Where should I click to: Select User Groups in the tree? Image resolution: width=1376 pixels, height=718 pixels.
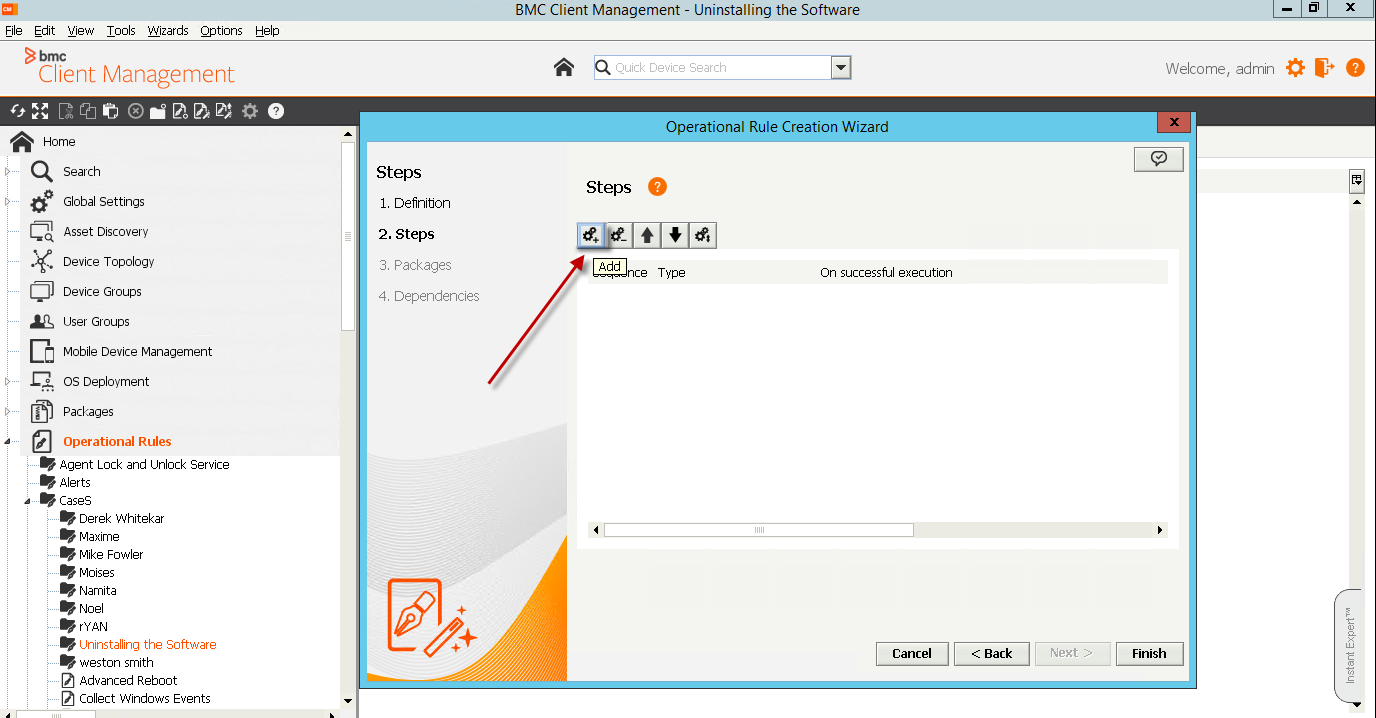coord(96,321)
